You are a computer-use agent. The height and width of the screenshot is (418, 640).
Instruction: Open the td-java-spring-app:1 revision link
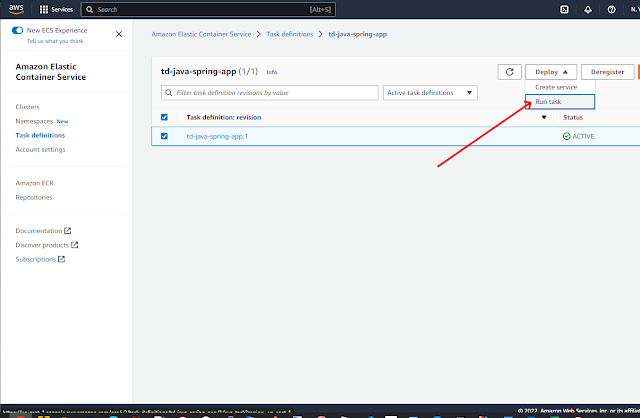pos(217,136)
